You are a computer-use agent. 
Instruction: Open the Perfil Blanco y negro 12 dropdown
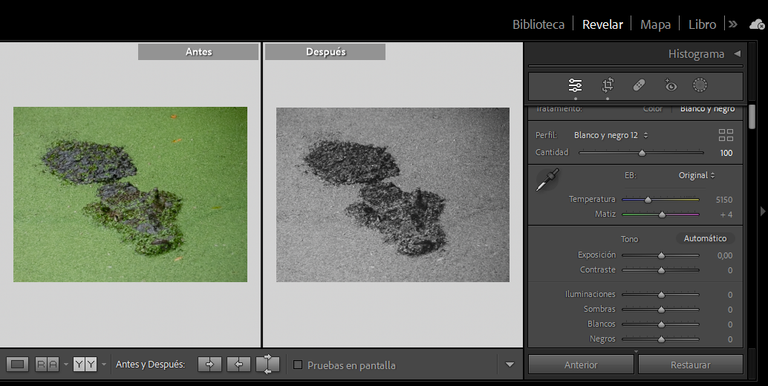click(x=611, y=135)
